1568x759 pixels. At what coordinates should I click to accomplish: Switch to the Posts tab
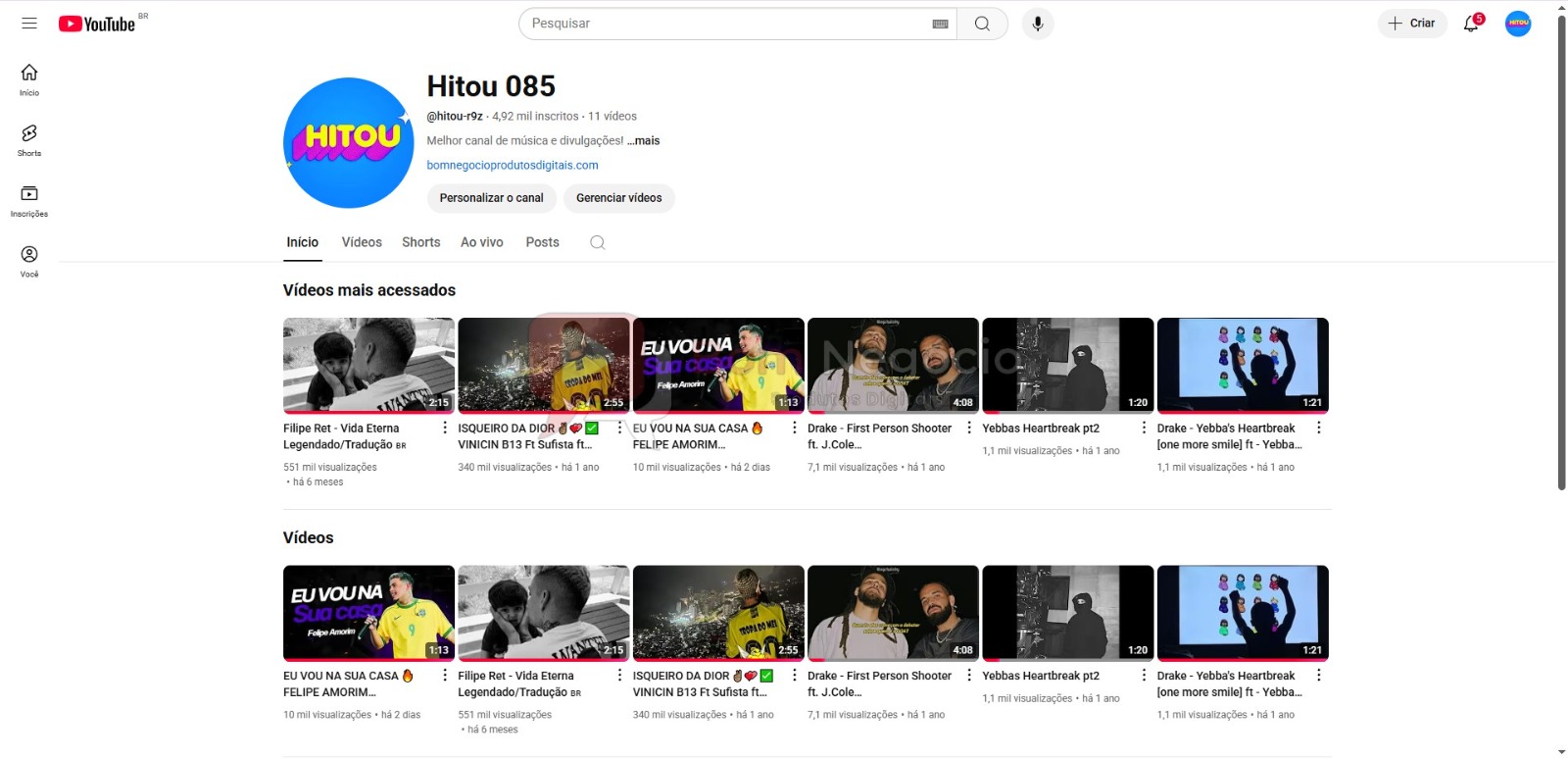click(542, 242)
